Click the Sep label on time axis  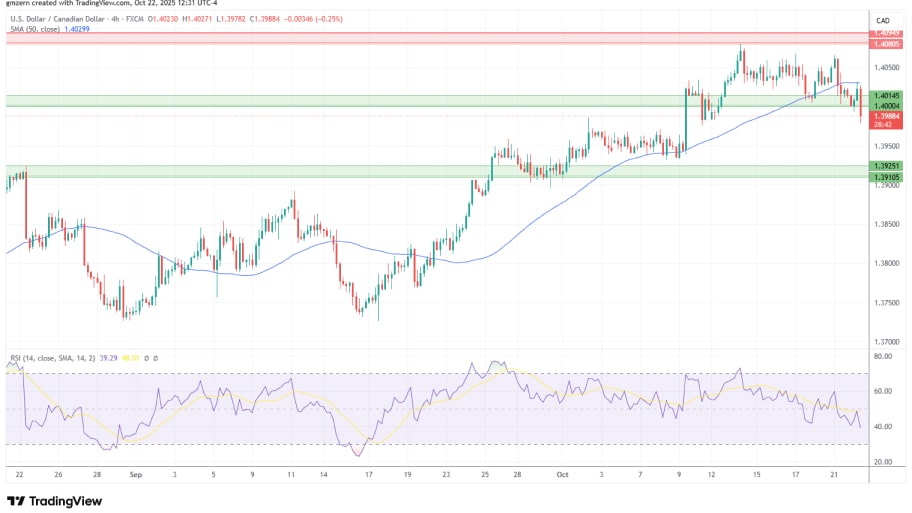(135, 476)
